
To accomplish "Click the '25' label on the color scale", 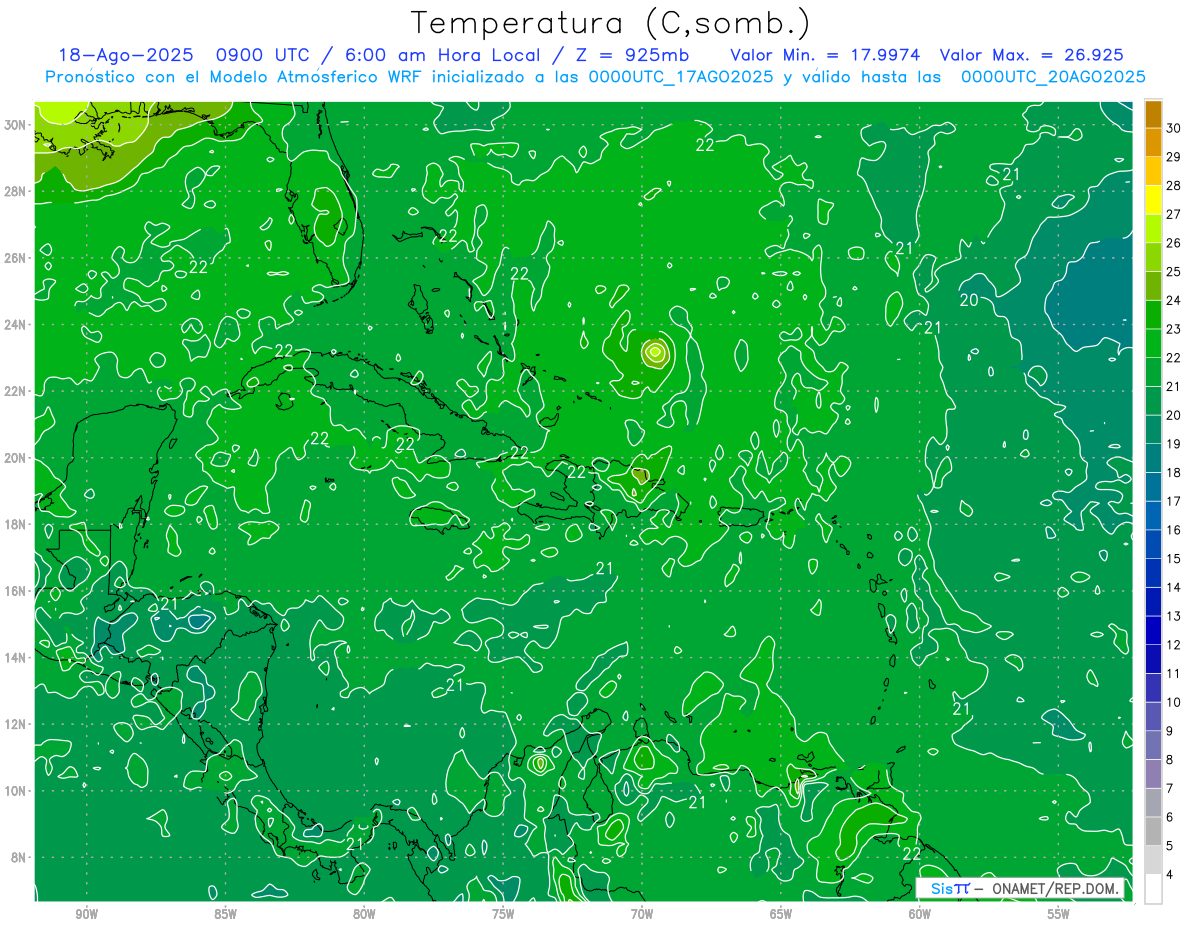I will click(x=1174, y=271).
